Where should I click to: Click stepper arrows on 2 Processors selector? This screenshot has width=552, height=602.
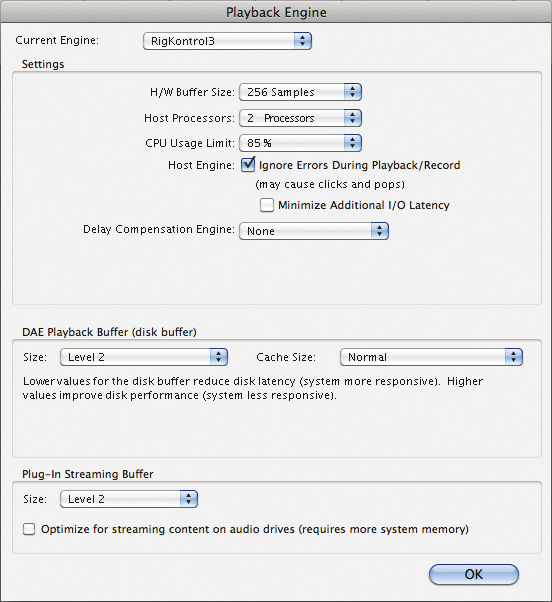pyautogui.click(x=353, y=118)
